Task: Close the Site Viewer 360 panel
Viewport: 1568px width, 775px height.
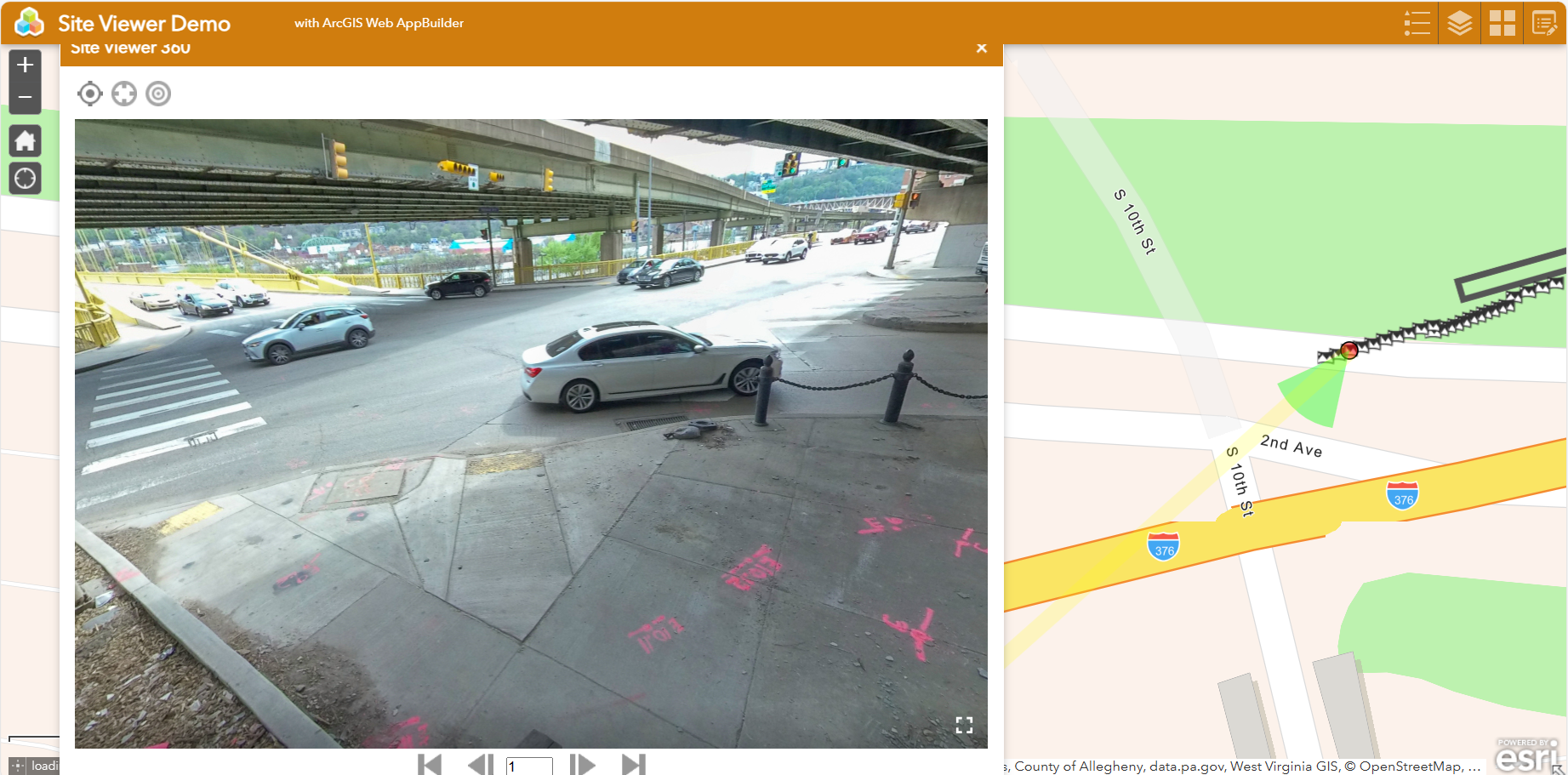Action: (x=982, y=48)
